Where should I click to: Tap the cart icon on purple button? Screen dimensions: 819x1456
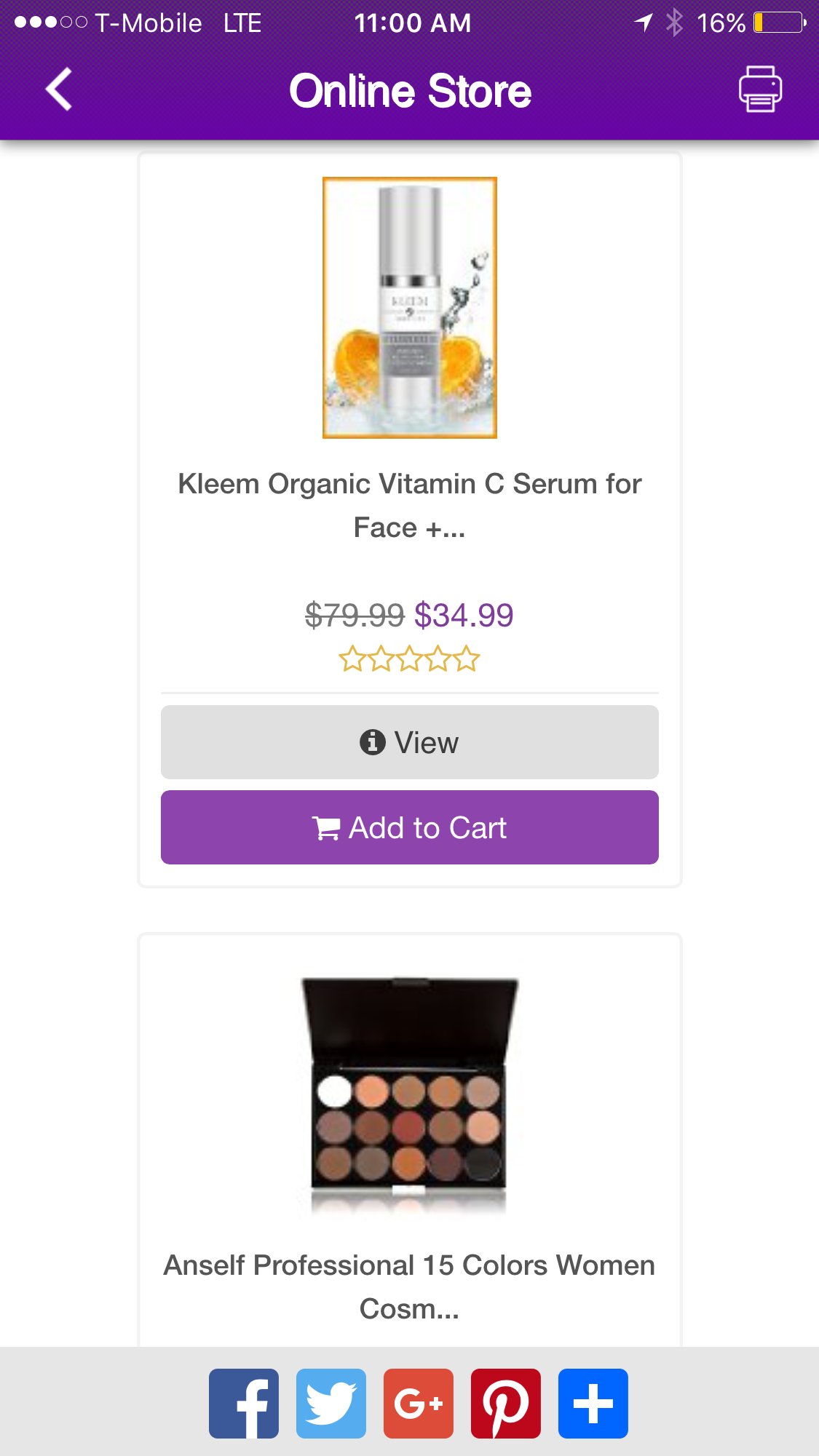[325, 828]
